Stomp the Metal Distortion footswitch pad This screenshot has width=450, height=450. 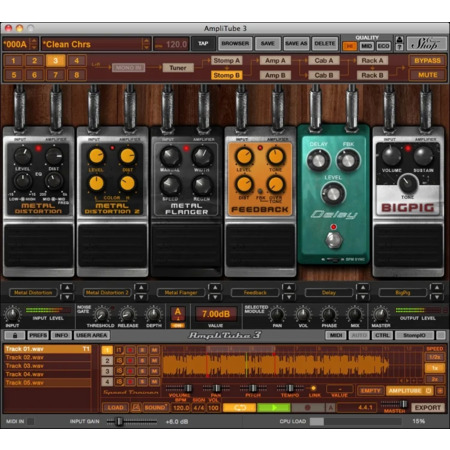click(39, 246)
